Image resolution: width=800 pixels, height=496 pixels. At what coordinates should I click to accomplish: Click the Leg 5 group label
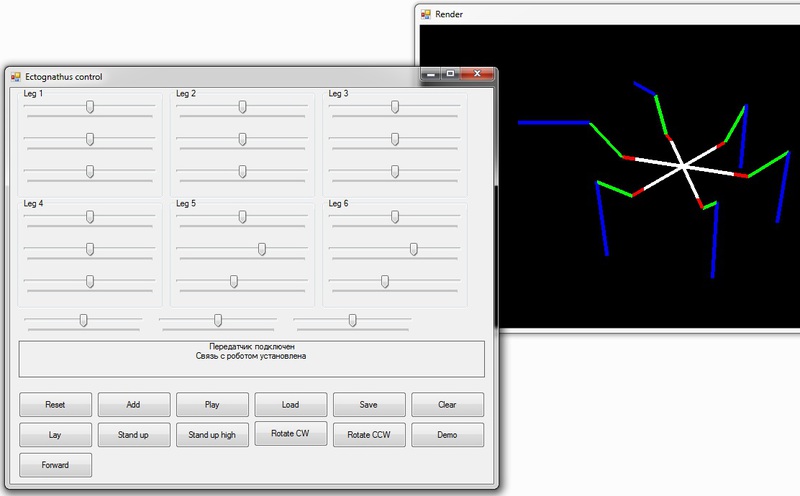186,203
